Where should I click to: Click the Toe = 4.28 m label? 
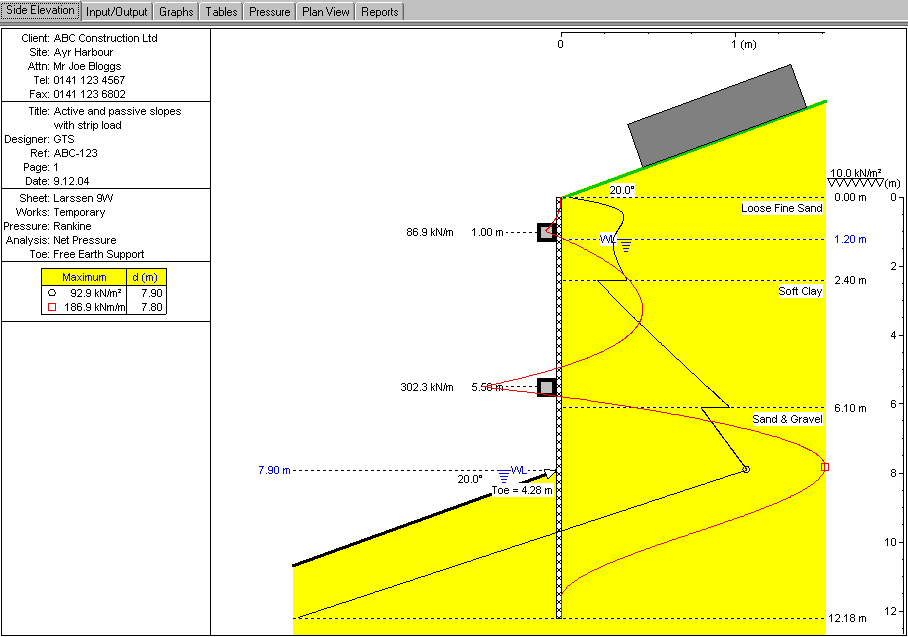[522, 490]
